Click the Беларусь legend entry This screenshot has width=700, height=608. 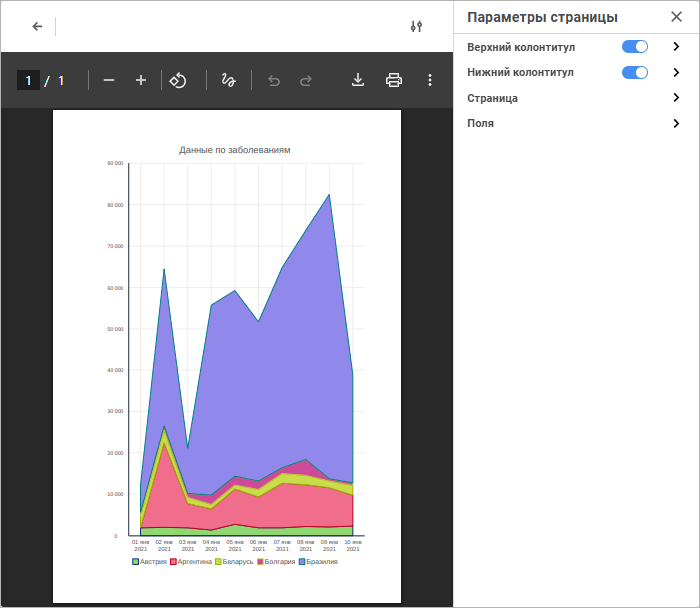coord(236,562)
